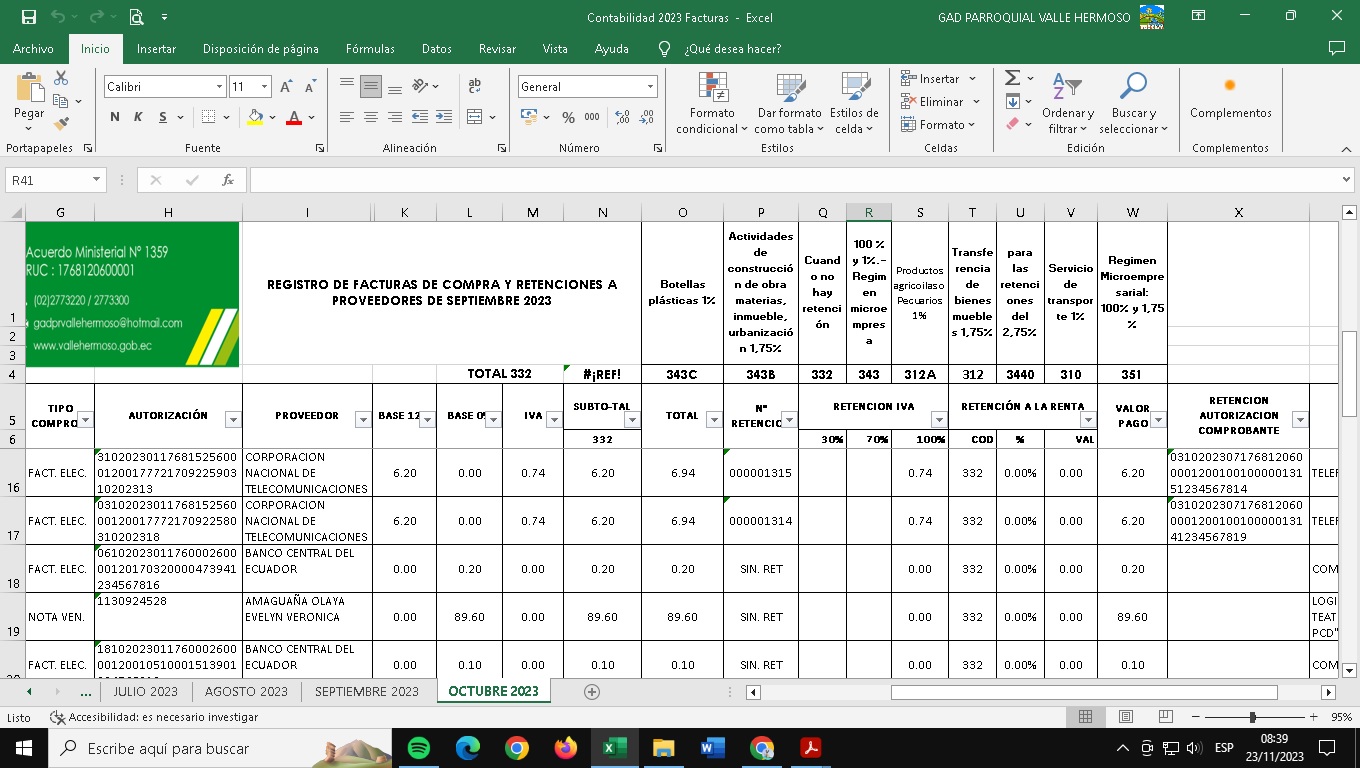This screenshot has width=1360, height=768.
Task: Expand the font name Calibri dropdown
Action: click(x=219, y=87)
